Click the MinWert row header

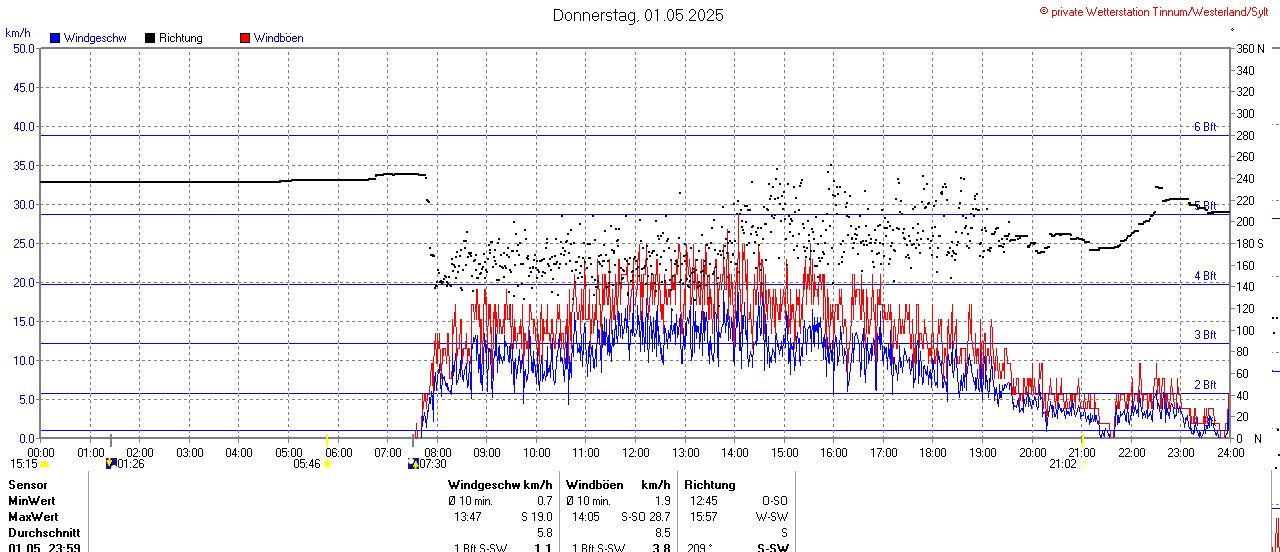[32, 501]
